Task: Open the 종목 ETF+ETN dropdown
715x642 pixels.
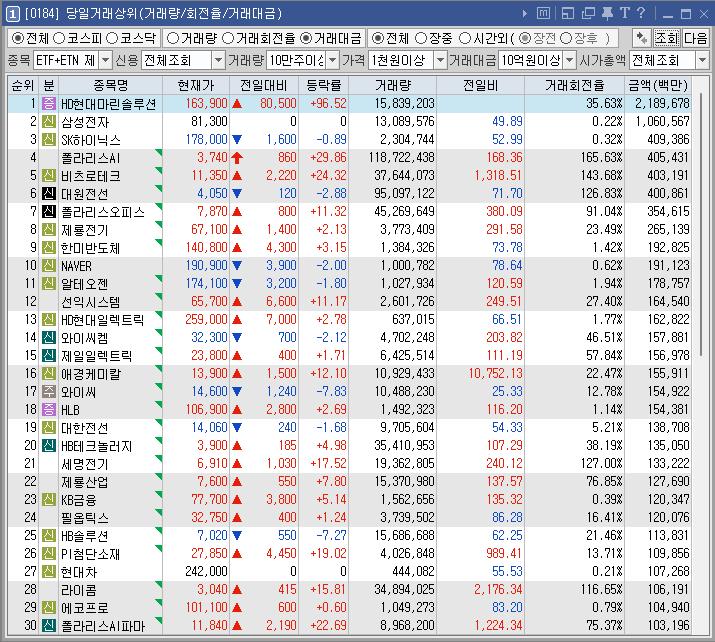Action: click(x=105, y=60)
